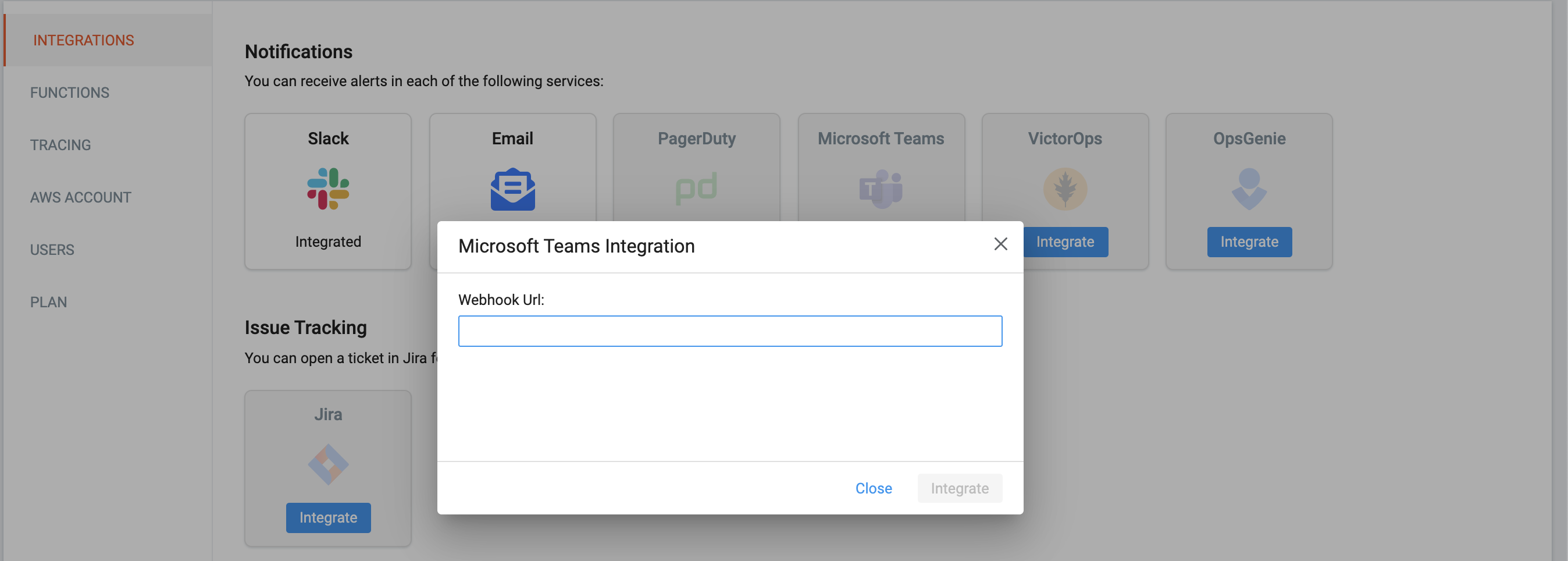The height and width of the screenshot is (561, 1568).
Task: Open the Functions sidebar tab
Action: pos(70,93)
